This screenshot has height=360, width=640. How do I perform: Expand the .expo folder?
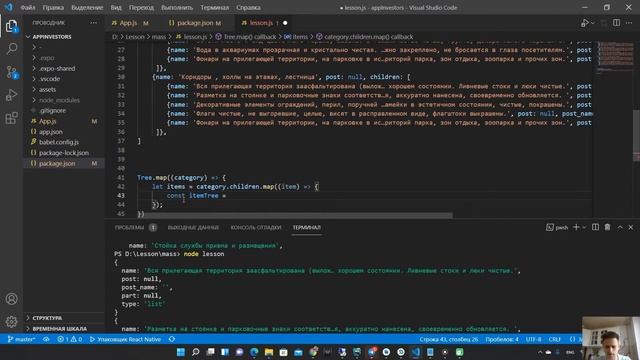tap(47, 58)
